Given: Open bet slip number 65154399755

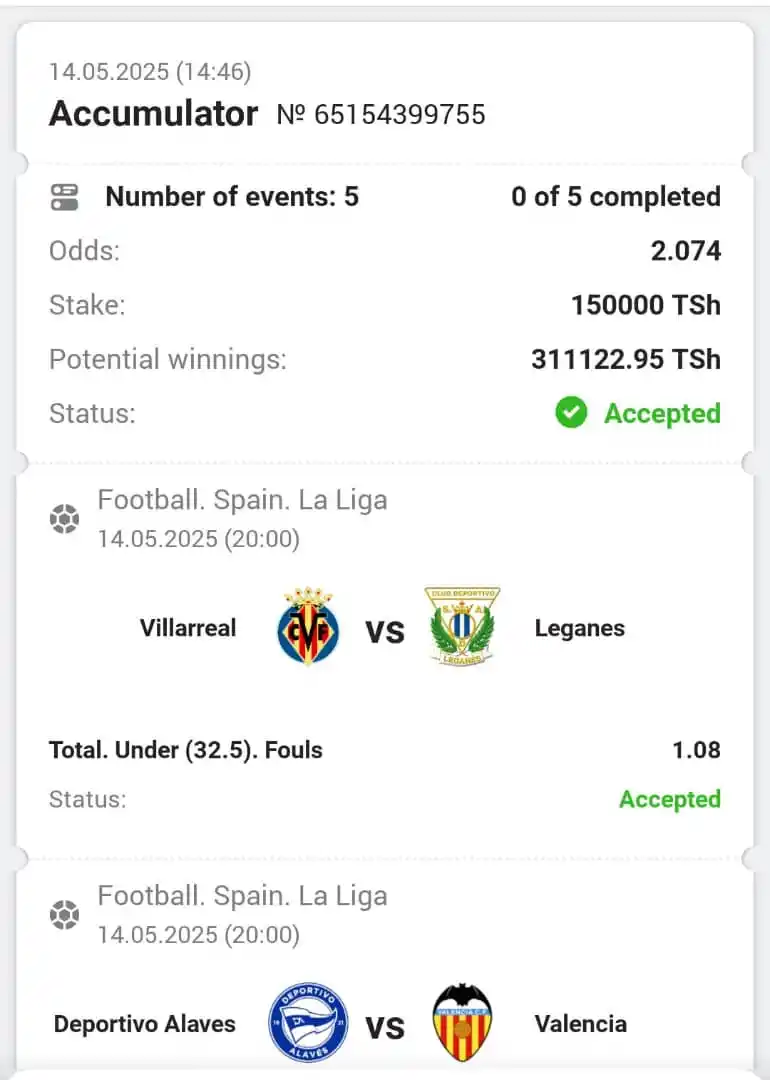Looking at the screenshot, I should (381, 114).
